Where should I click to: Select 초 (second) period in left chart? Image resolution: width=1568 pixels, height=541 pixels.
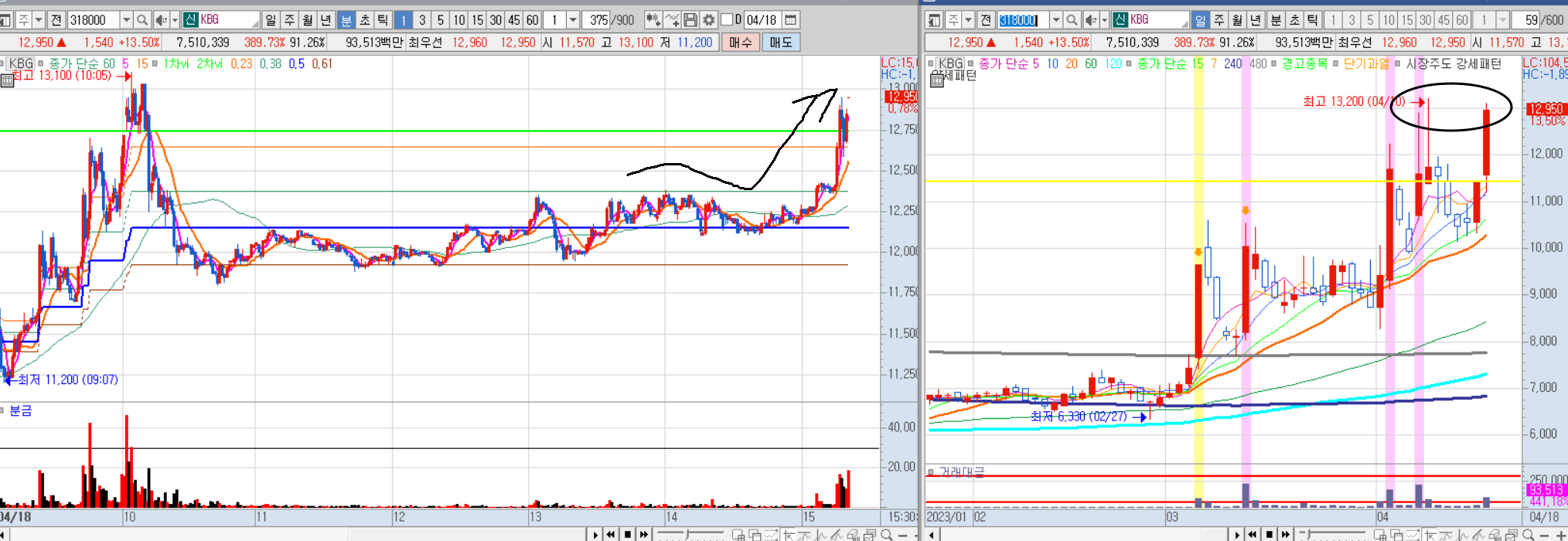point(364,20)
